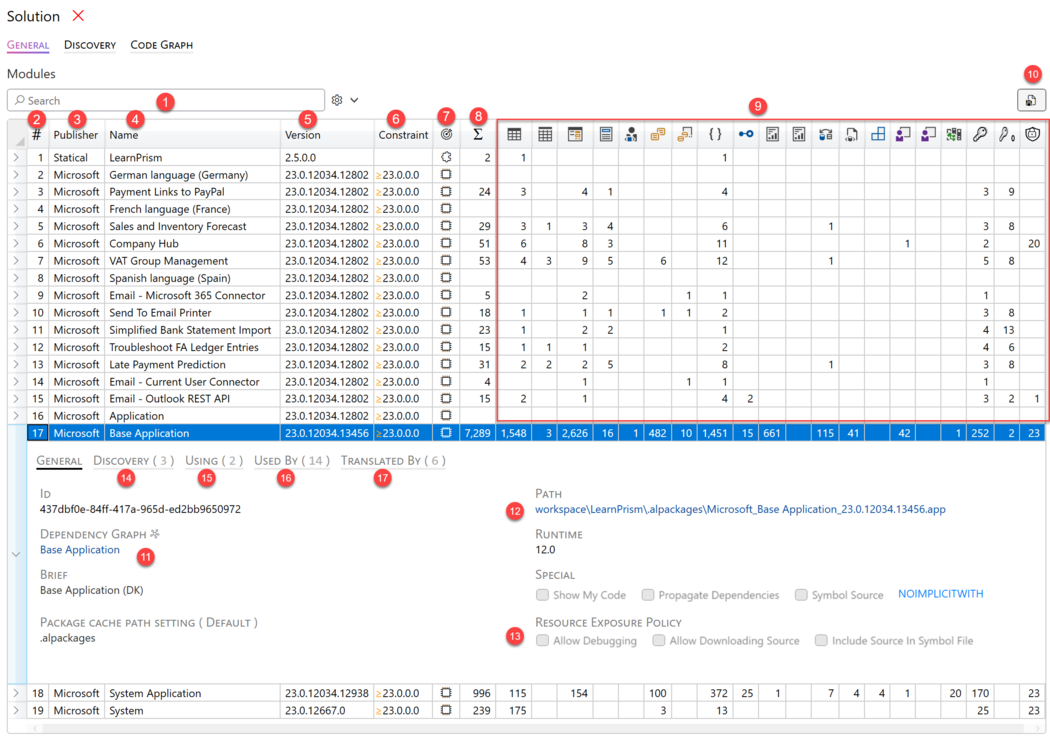Click the curly braces codeunit column icon

point(715,135)
